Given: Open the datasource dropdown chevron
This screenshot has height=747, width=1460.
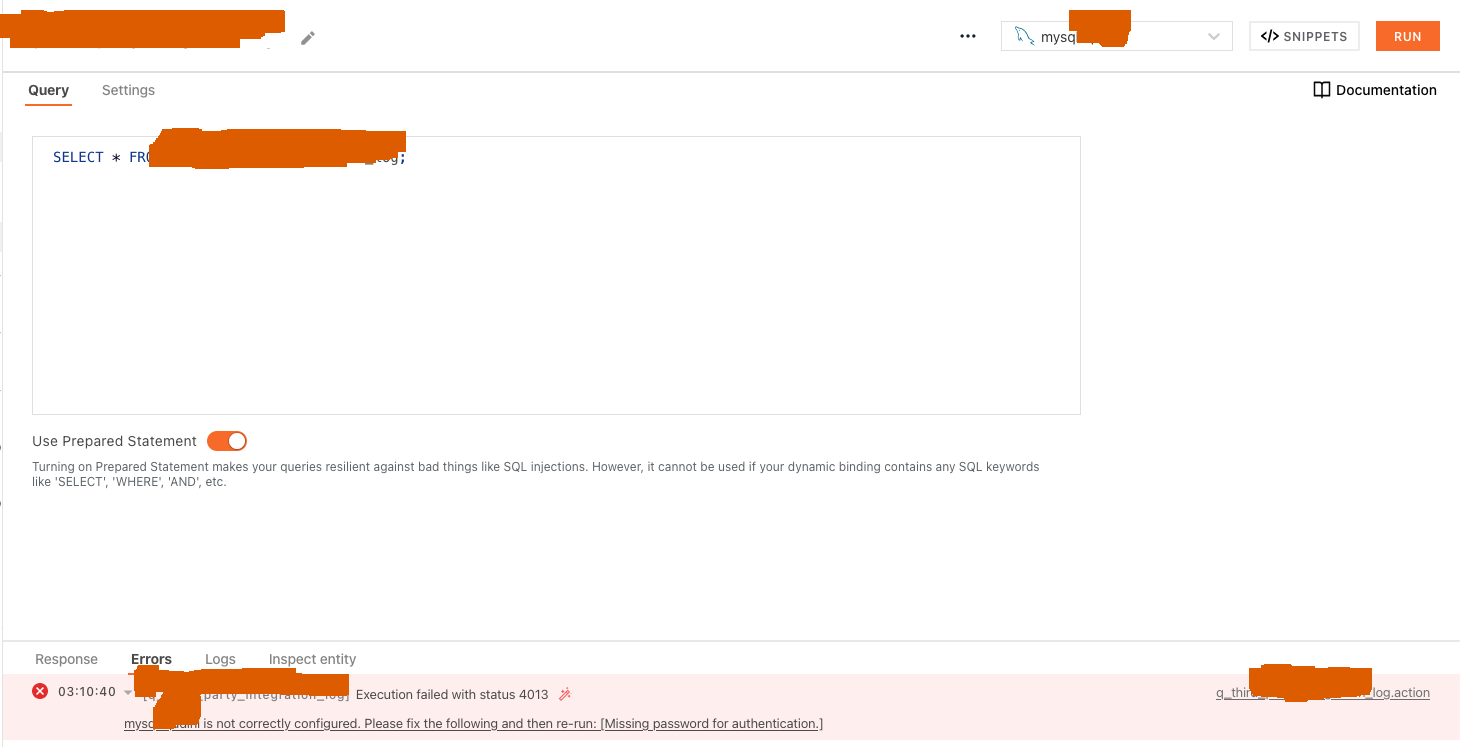Looking at the screenshot, I should pyautogui.click(x=1214, y=36).
